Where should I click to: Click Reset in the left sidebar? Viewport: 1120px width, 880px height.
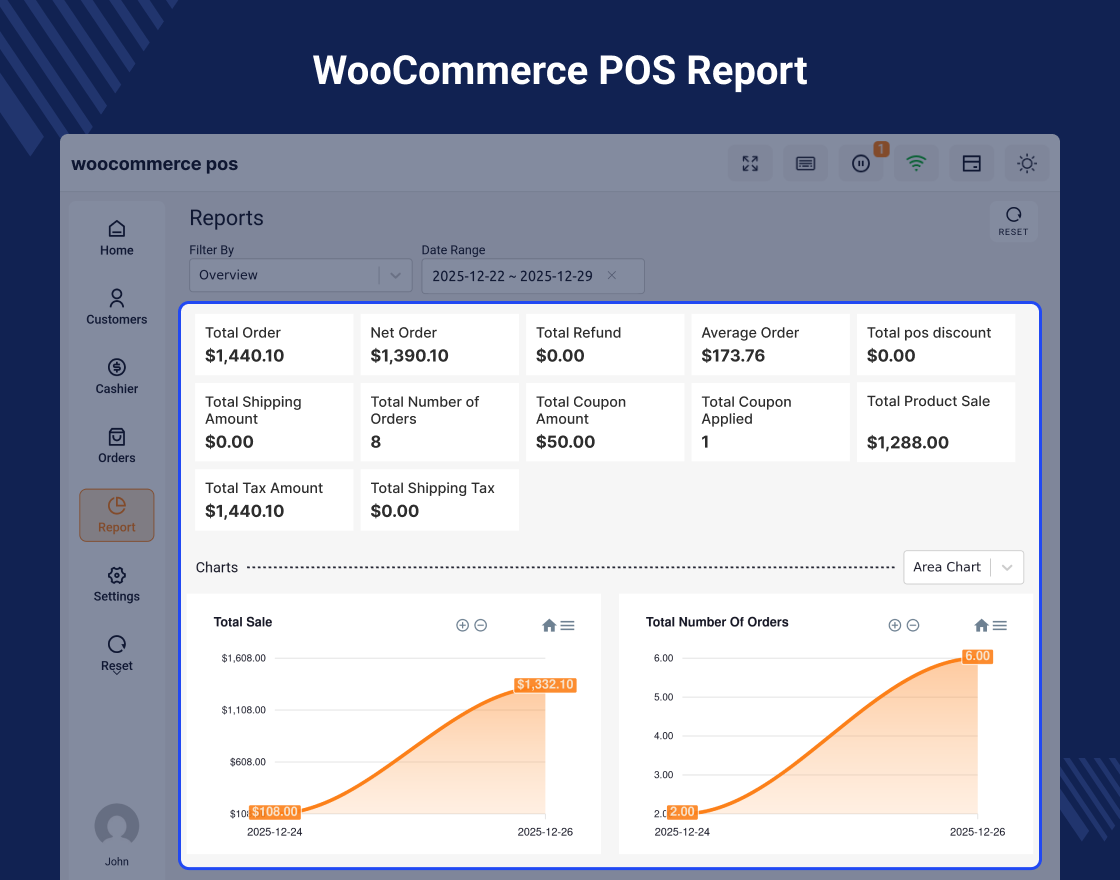point(116,654)
